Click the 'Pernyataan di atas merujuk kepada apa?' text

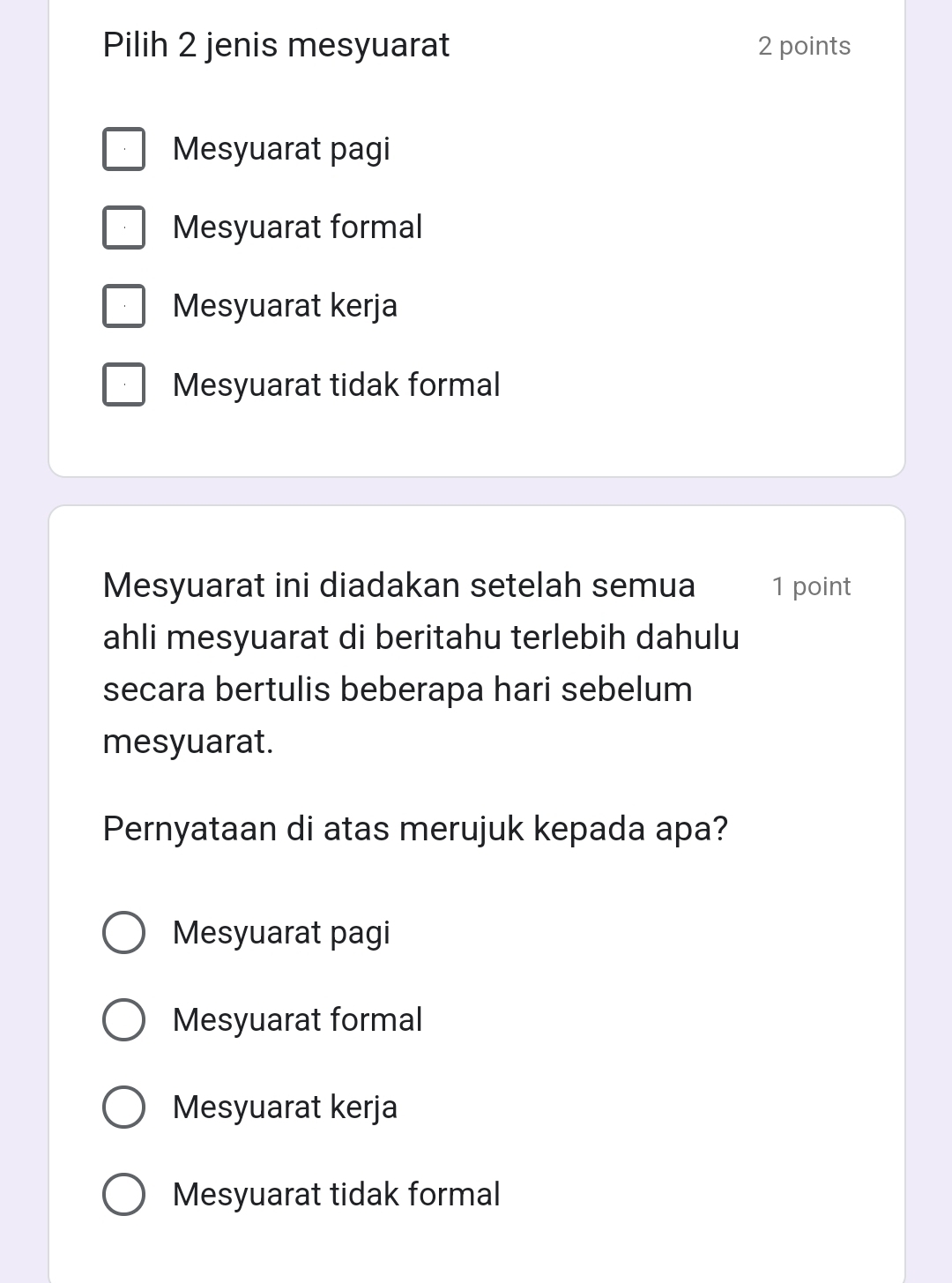(x=415, y=829)
